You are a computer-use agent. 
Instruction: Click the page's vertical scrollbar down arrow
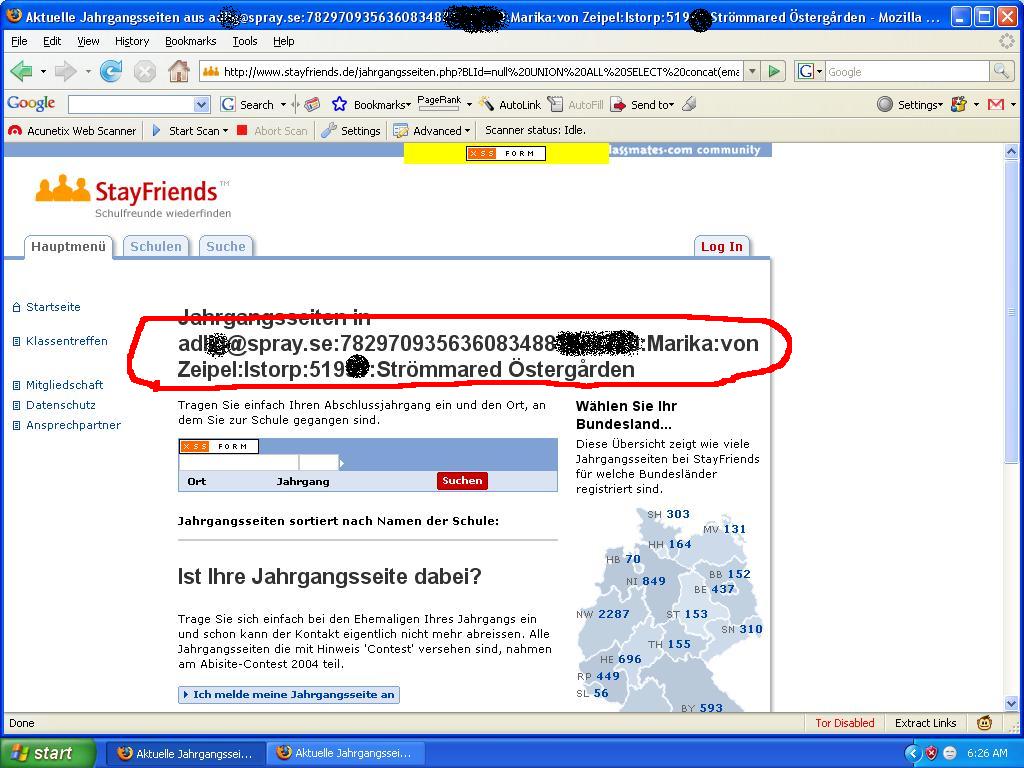tap(1011, 703)
